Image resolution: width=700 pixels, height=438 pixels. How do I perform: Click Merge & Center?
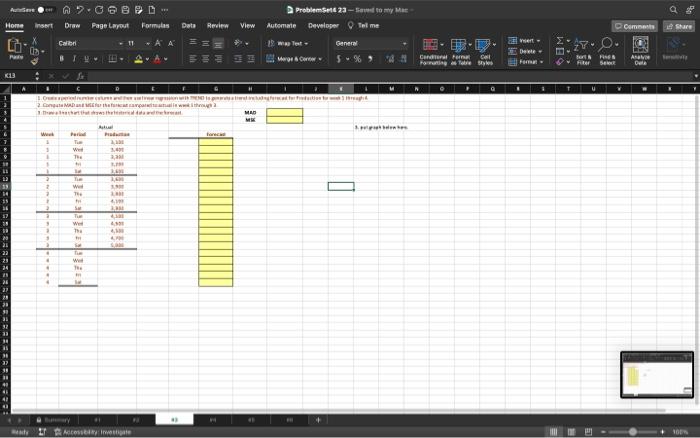294,59
